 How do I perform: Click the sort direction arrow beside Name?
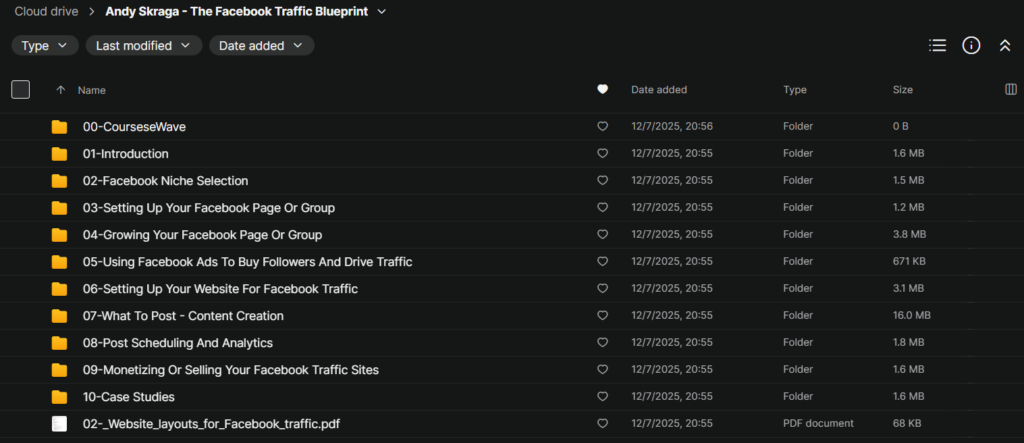click(61, 90)
